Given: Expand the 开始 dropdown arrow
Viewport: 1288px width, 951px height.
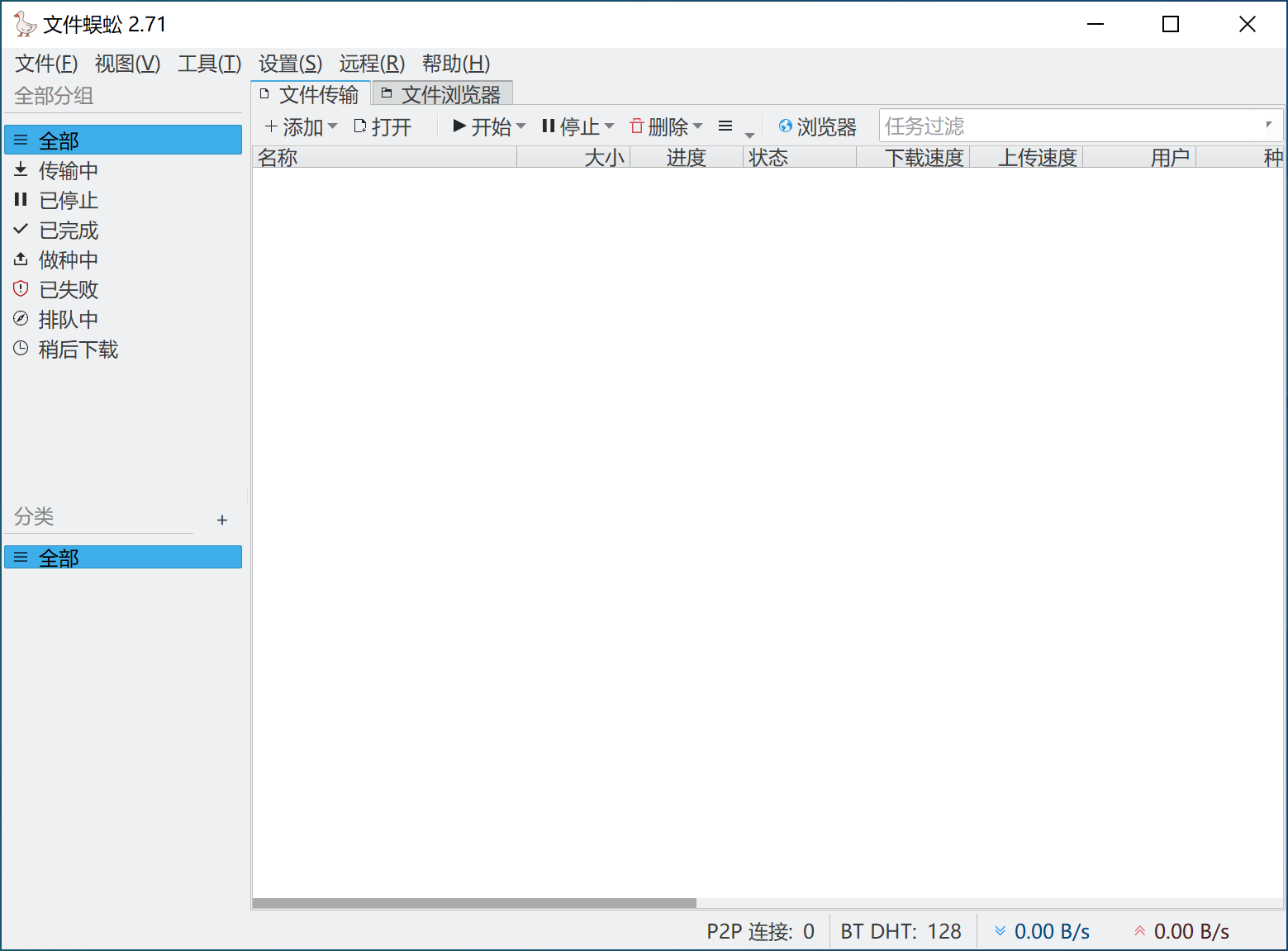Looking at the screenshot, I should pos(520,126).
